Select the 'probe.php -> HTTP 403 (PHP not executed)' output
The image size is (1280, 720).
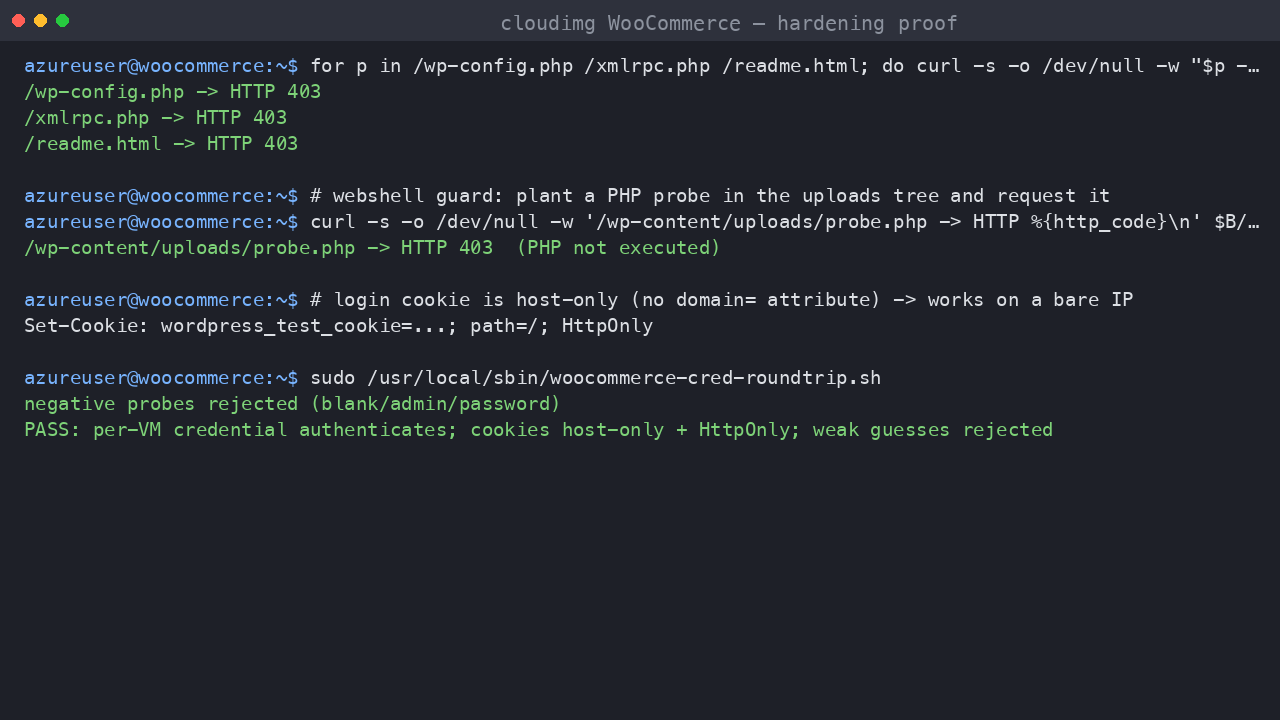click(x=372, y=248)
